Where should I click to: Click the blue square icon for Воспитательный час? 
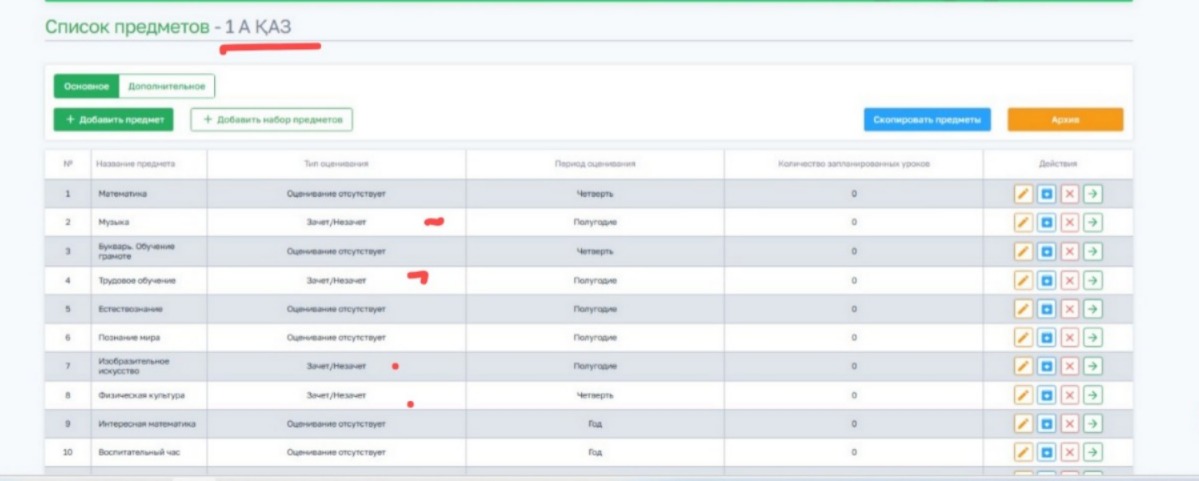click(1046, 453)
